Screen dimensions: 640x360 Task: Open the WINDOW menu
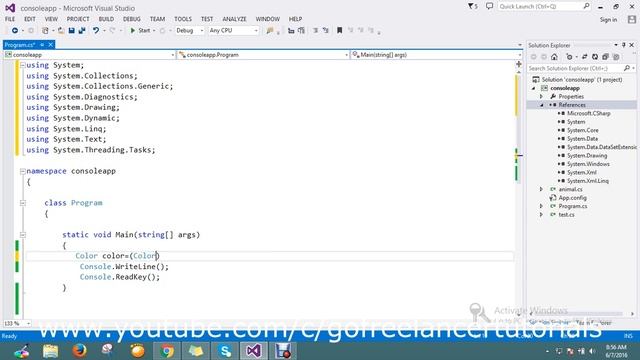click(267, 19)
